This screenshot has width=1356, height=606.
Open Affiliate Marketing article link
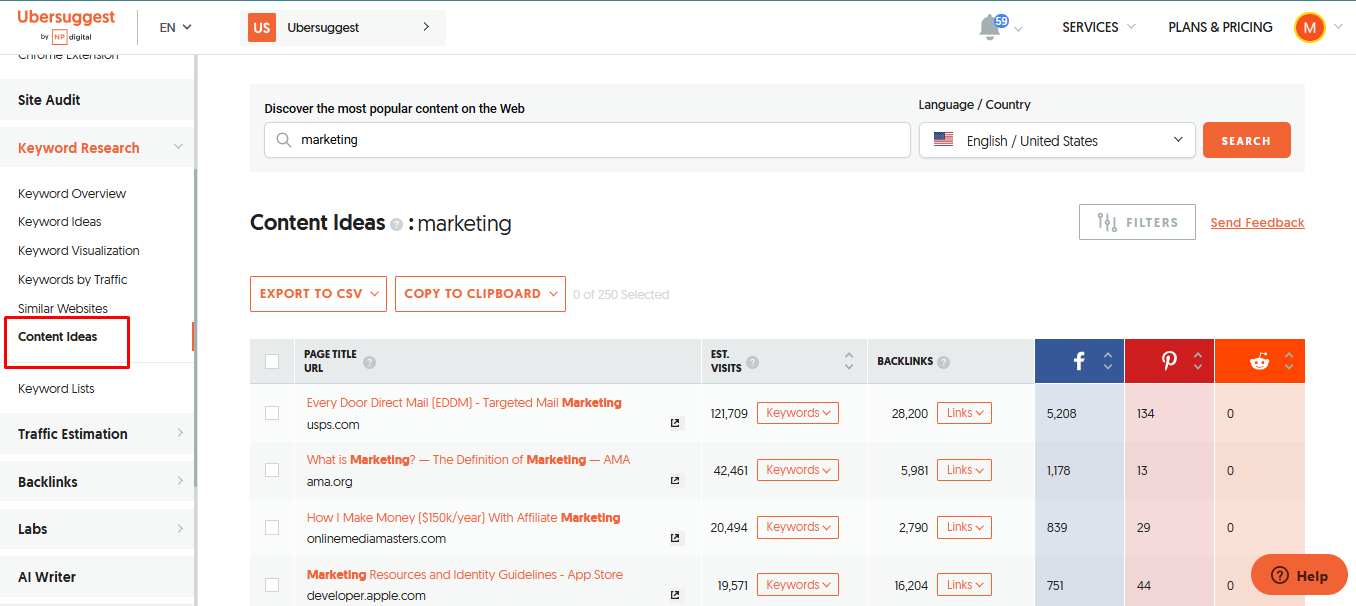pyautogui.click(x=463, y=518)
